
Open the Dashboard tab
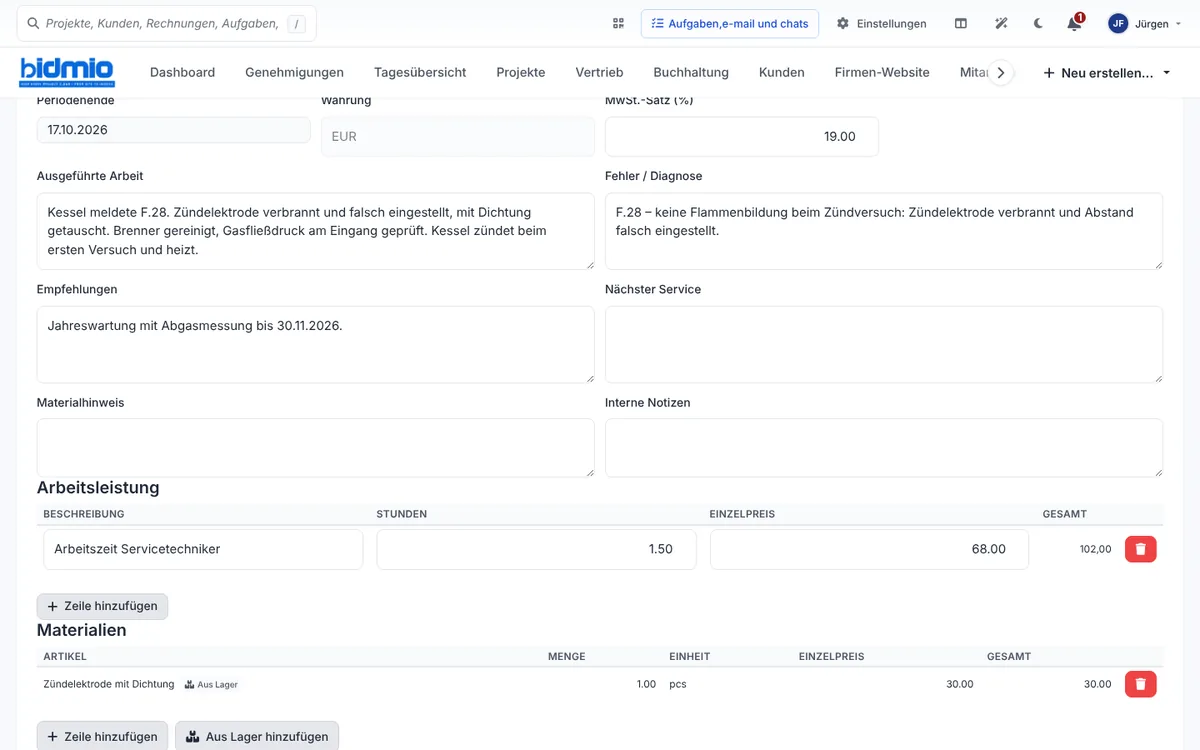pos(182,72)
